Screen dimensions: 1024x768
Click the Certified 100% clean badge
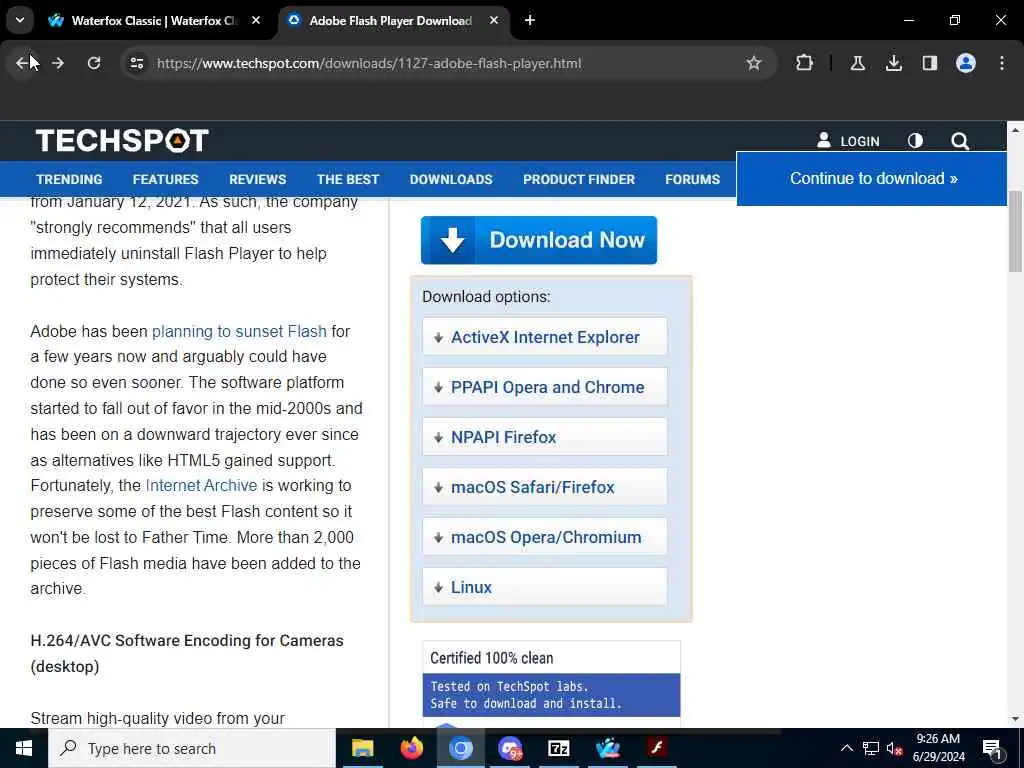click(x=551, y=683)
